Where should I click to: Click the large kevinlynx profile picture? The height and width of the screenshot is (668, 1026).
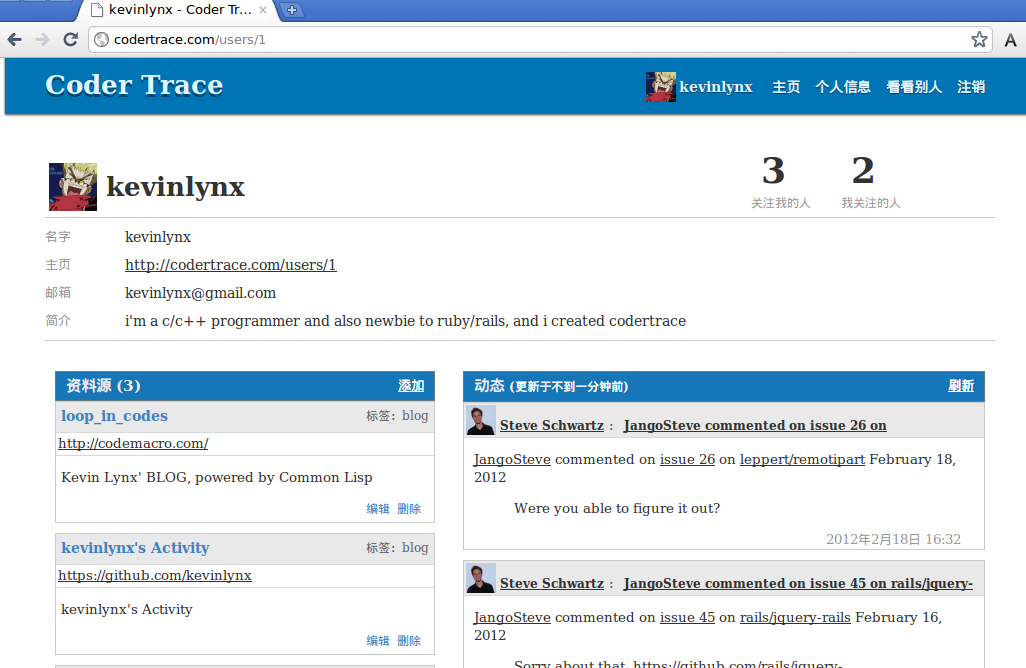pos(73,187)
